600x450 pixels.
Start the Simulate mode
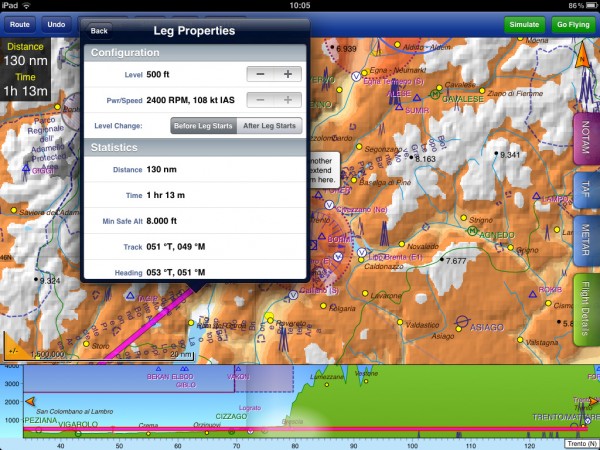[x=524, y=24]
